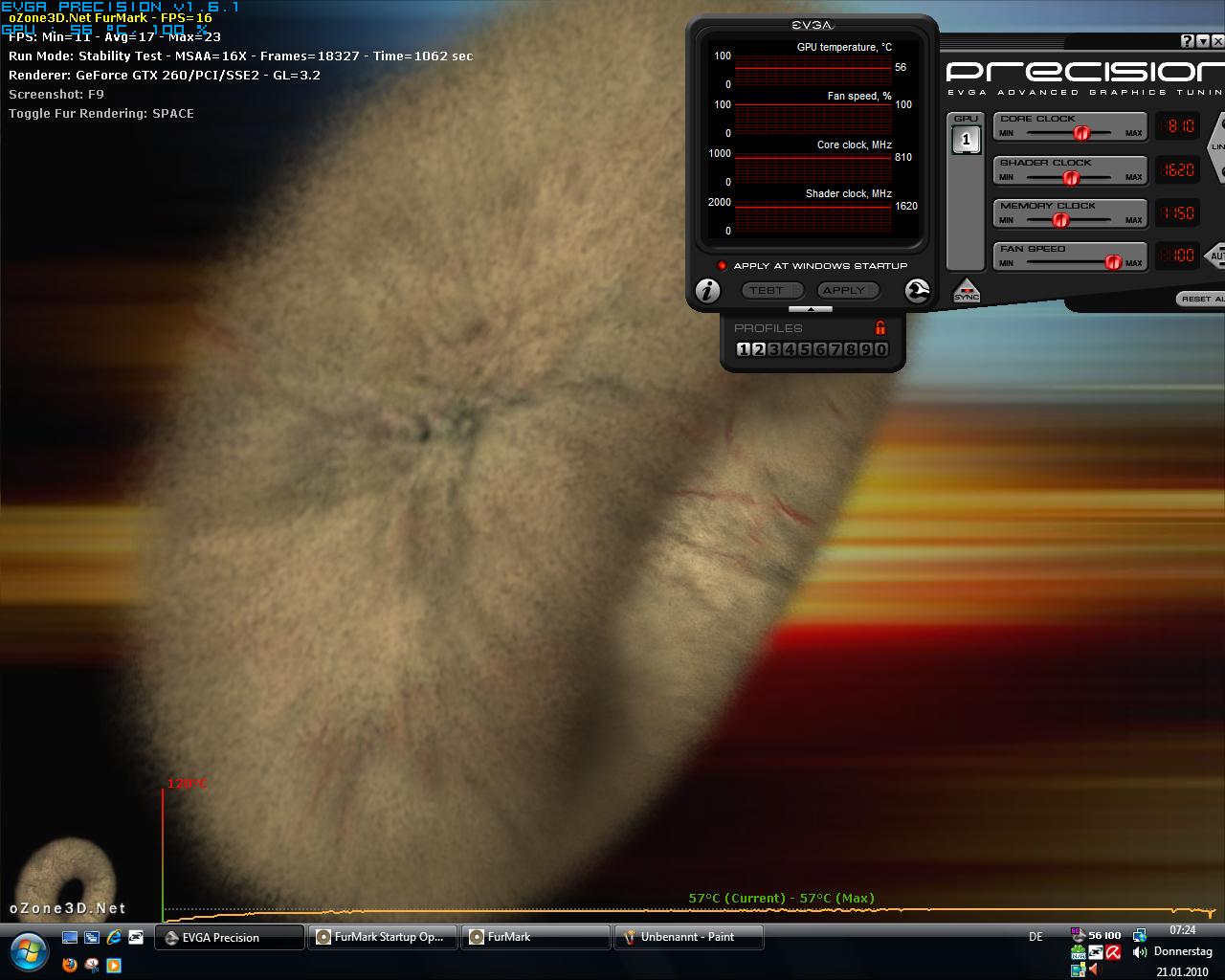Image resolution: width=1225 pixels, height=980 pixels.
Task: Click the Fan speed graph
Action: pyautogui.click(x=813, y=119)
